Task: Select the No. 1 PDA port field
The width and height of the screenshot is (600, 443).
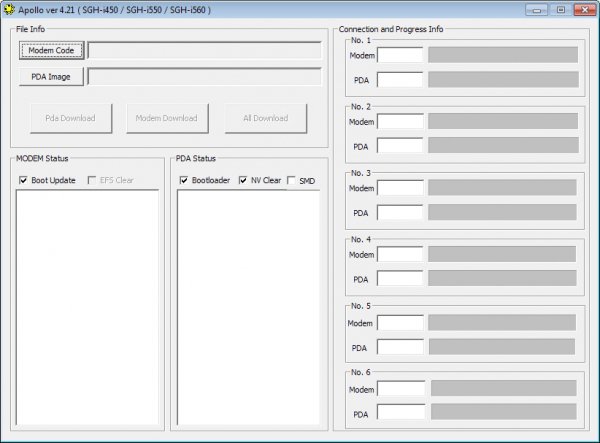Action: coord(400,80)
